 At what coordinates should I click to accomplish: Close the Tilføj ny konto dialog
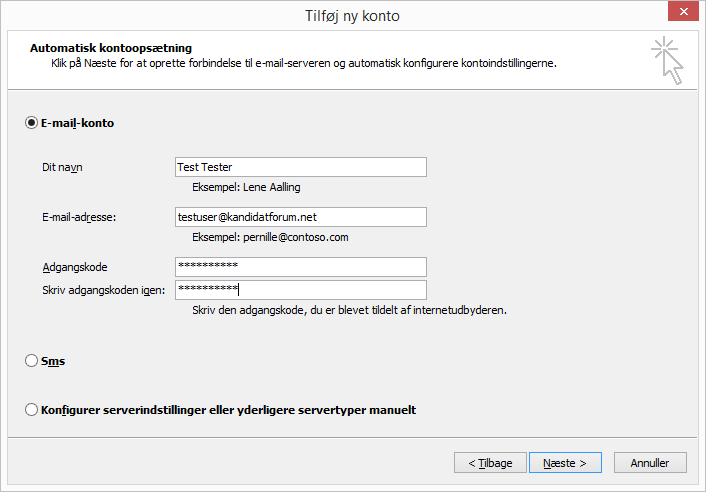pyautogui.click(x=682, y=15)
